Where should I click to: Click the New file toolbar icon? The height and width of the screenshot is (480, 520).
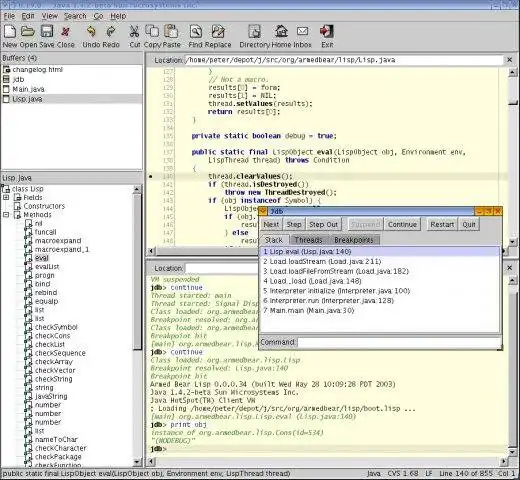pyautogui.click(x=10, y=31)
